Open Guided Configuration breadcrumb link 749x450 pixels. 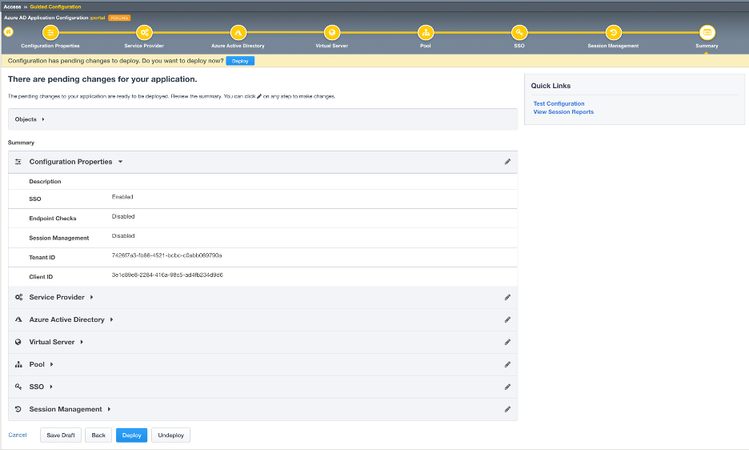click(55, 7)
